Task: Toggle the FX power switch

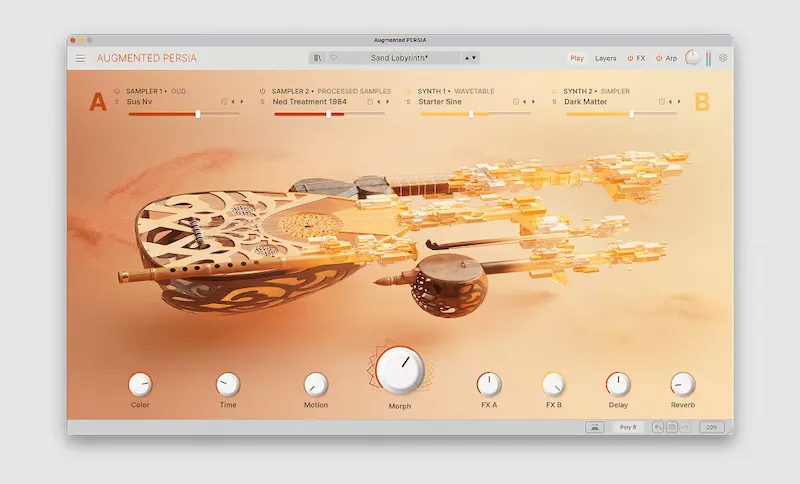Action: pyautogui.click(x=631, y=58)
